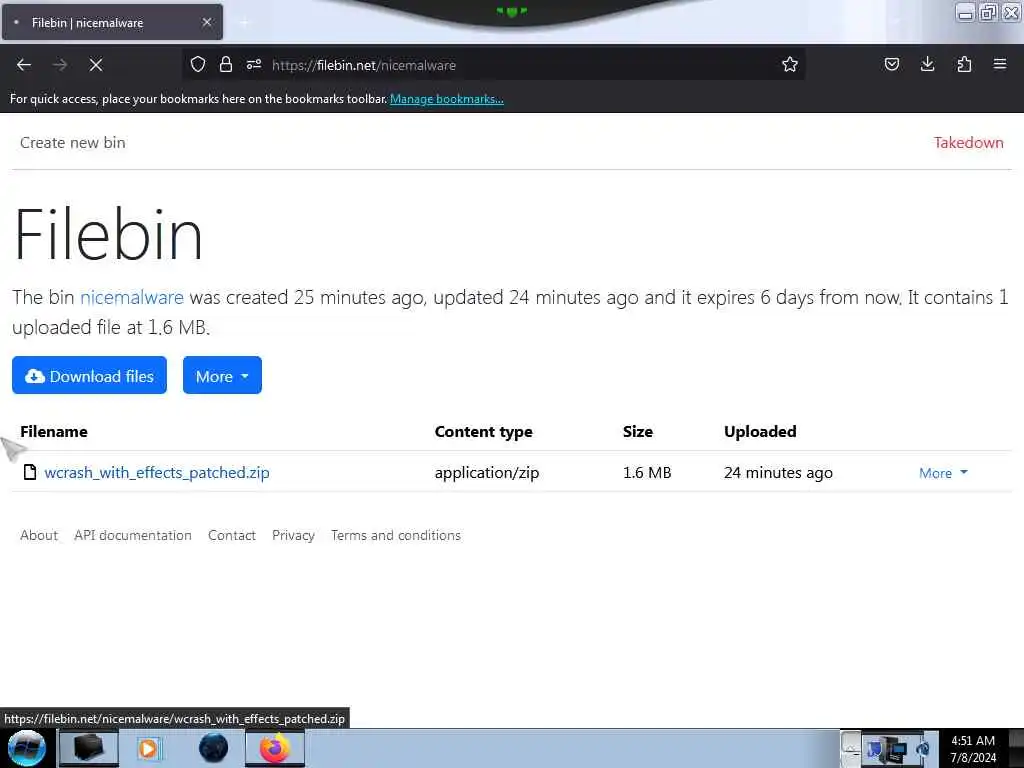Open the Contact footer link

pyautogui.click(x=232, y=535)
